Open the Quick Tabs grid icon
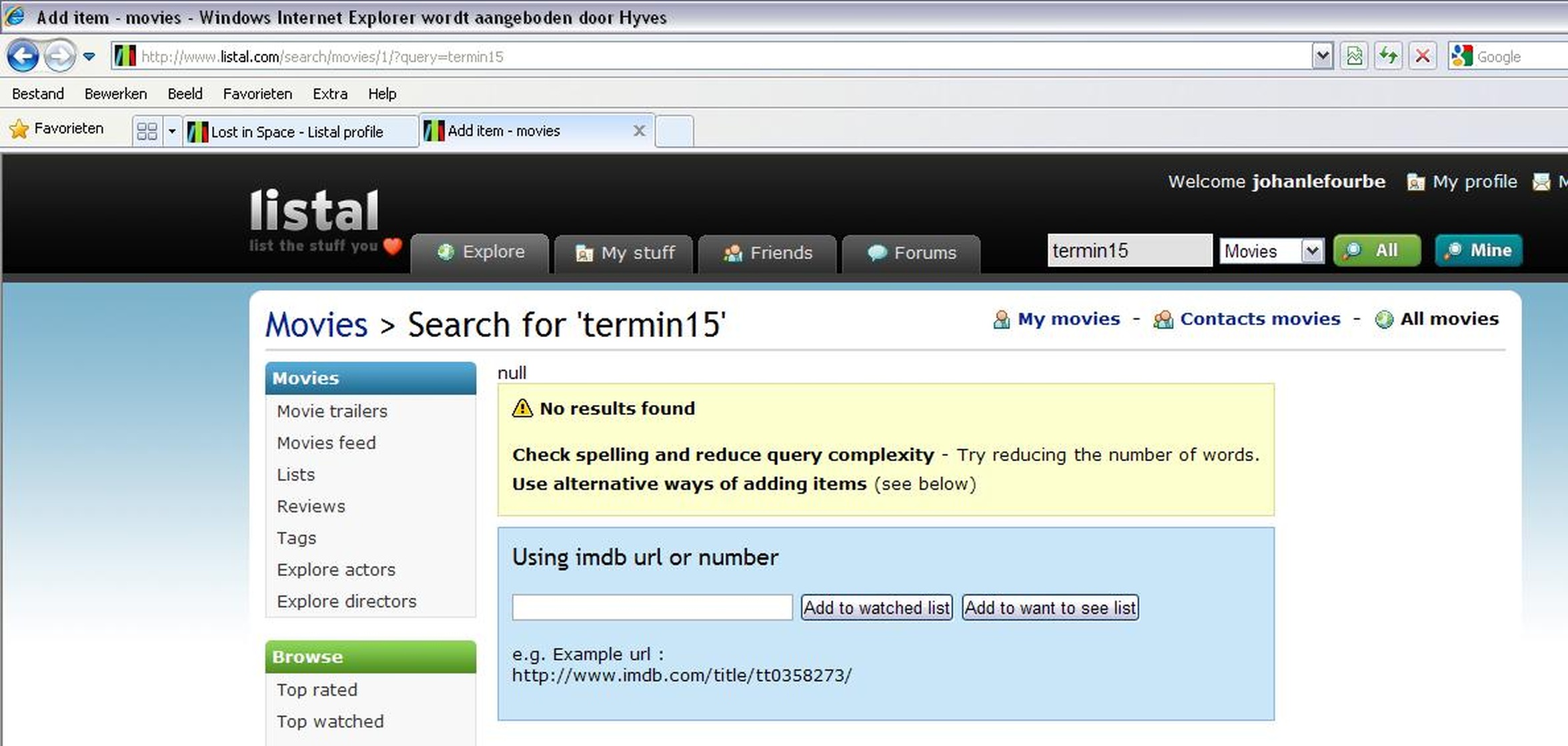This screenshot has width=1568, height=746. [x=147, y=131]
